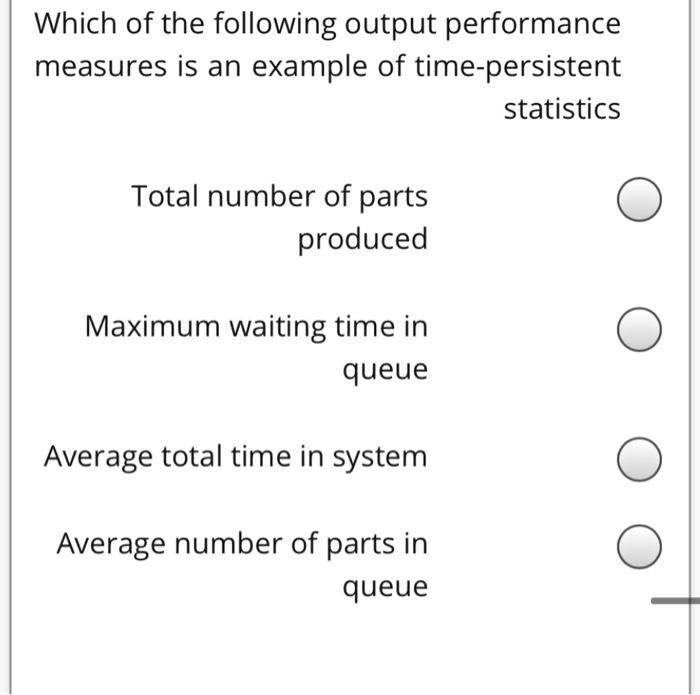Click the line "measures is an example of time-persistent"
Screen dimensions: 700x695
328,67
